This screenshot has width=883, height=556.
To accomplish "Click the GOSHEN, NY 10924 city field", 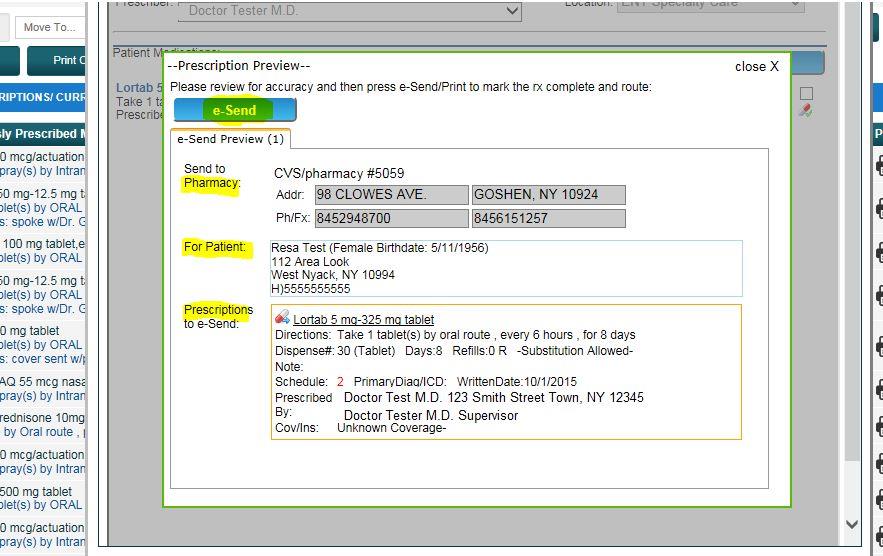I will [x=548, y=195].
